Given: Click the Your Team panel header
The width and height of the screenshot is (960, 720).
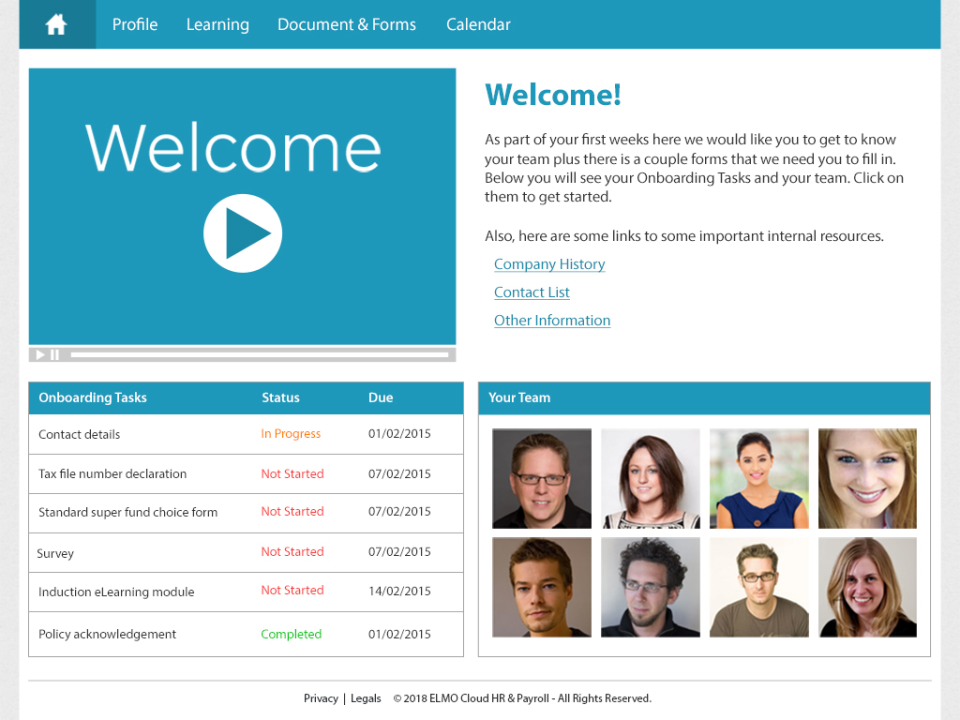Looking at the screenshot, I should tap(704, 398).
